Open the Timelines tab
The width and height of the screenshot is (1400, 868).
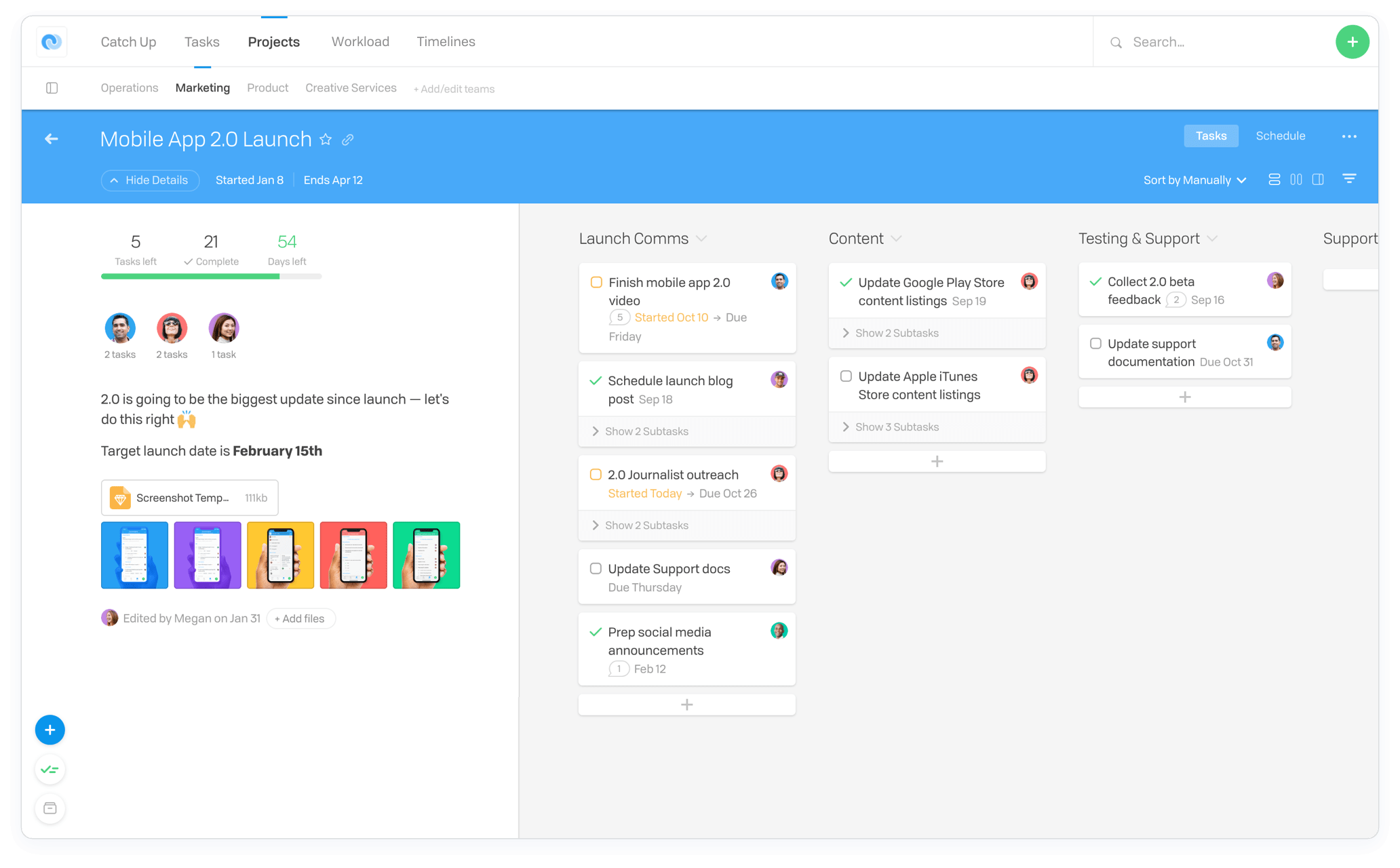(x=446, y=42)
